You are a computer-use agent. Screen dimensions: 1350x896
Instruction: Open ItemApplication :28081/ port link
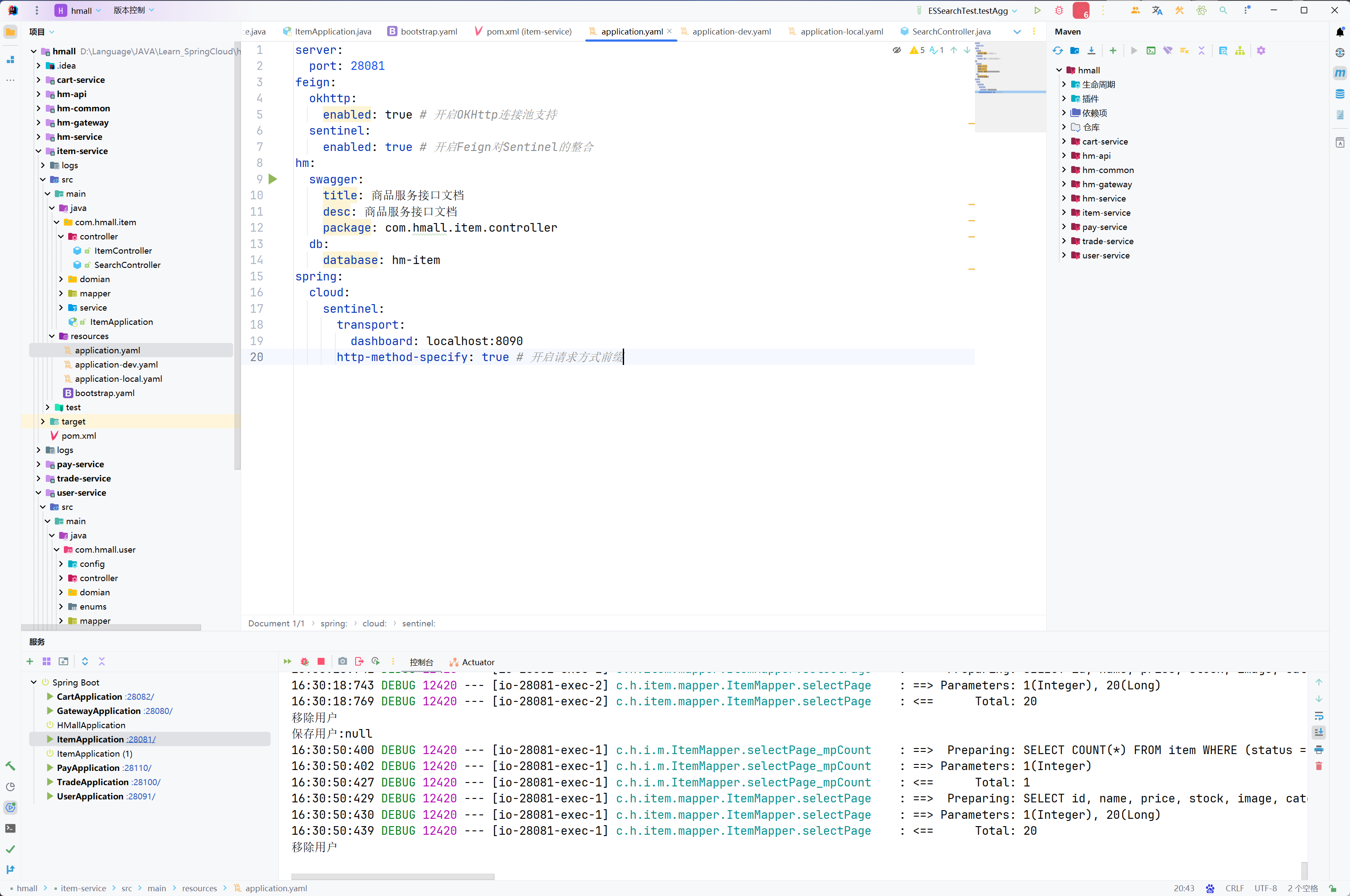(141, 739)
